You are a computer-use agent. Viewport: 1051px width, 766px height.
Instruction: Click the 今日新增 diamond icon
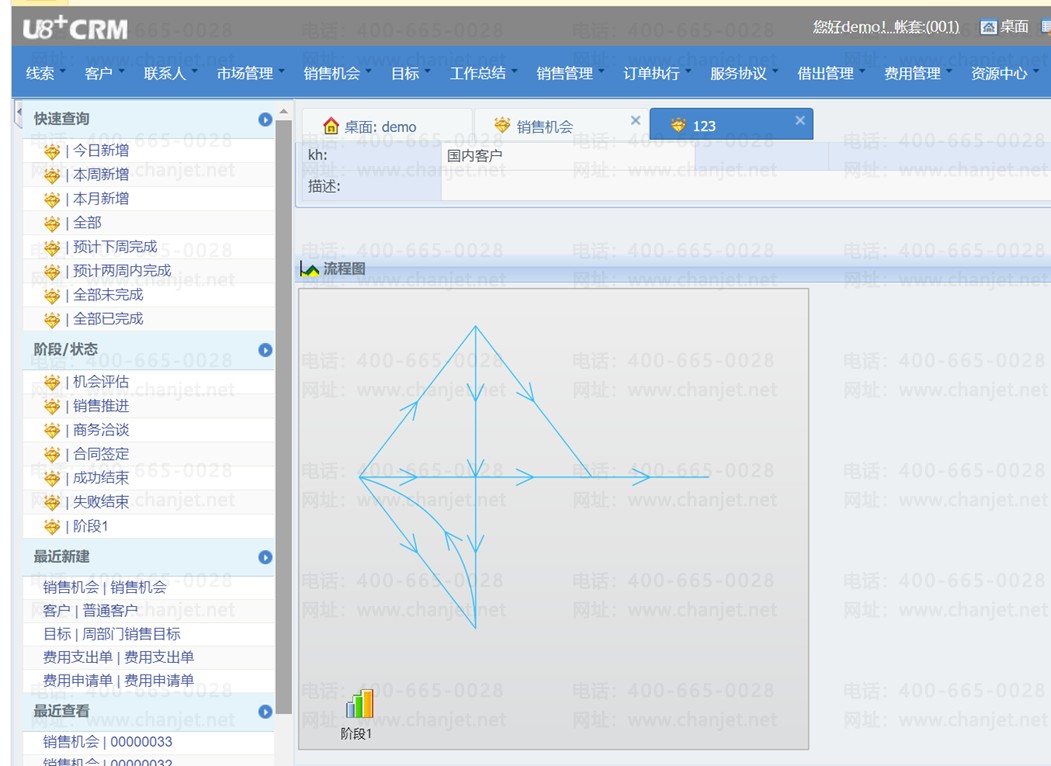pyautogui.click(x=52, y=151)
